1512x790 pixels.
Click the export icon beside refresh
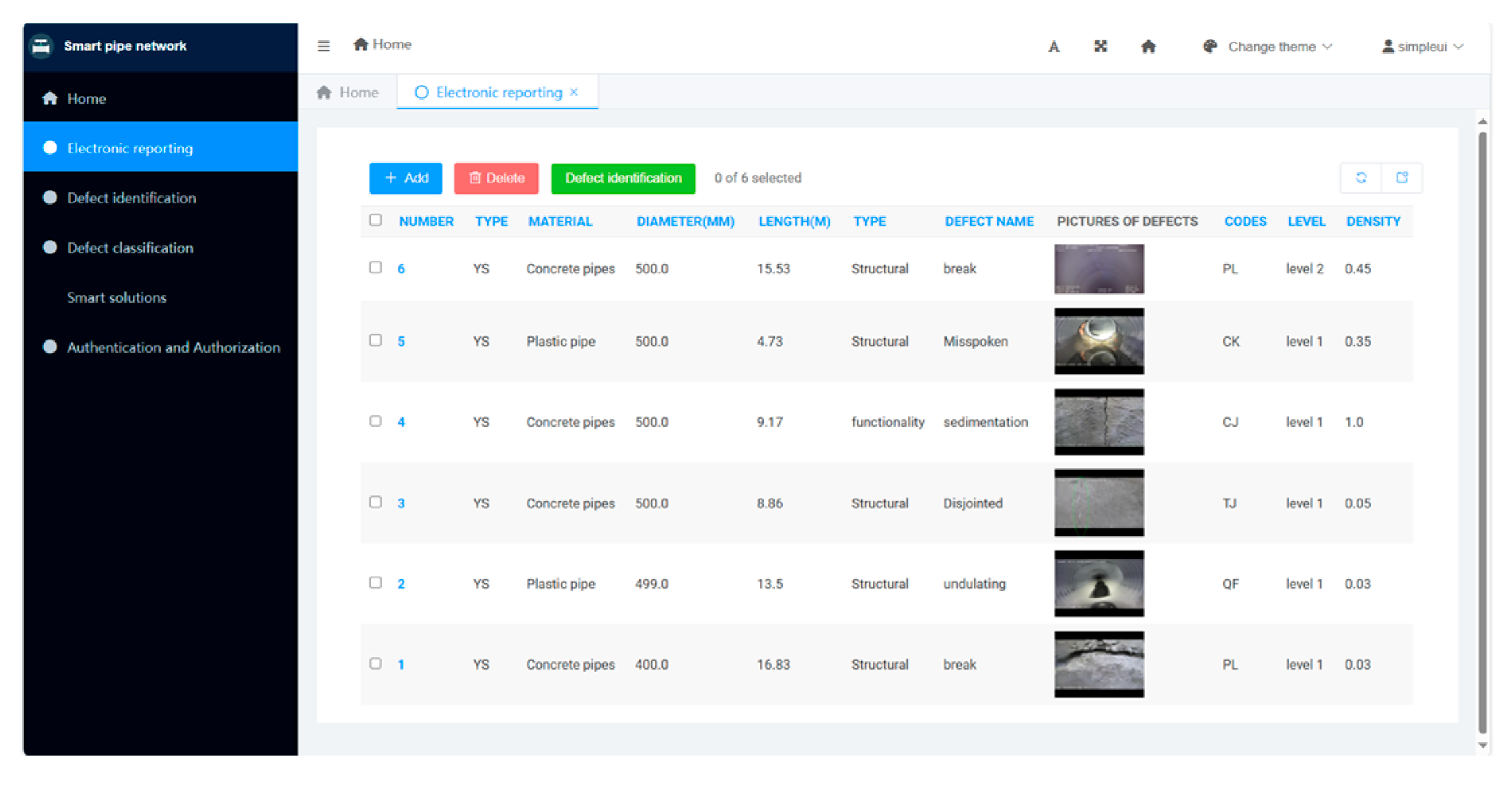(1402, 178)
